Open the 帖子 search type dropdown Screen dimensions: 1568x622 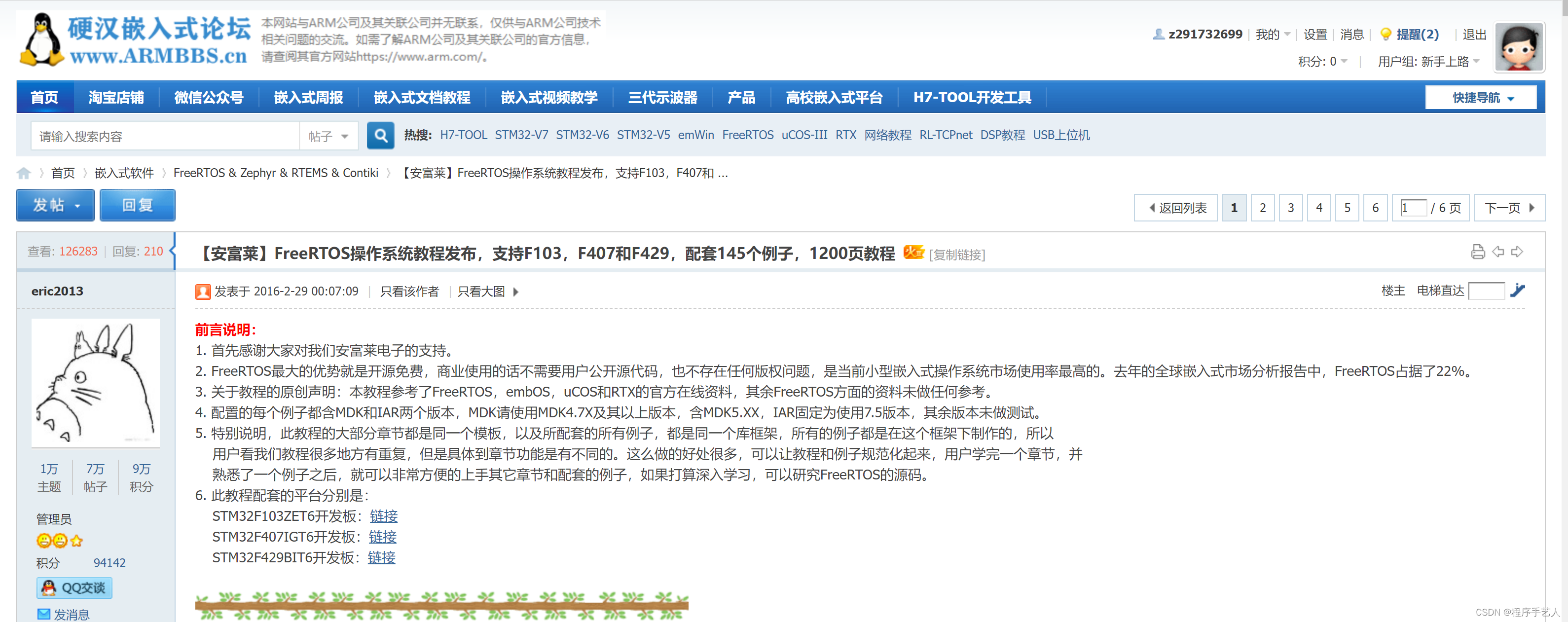pos(328,136)
